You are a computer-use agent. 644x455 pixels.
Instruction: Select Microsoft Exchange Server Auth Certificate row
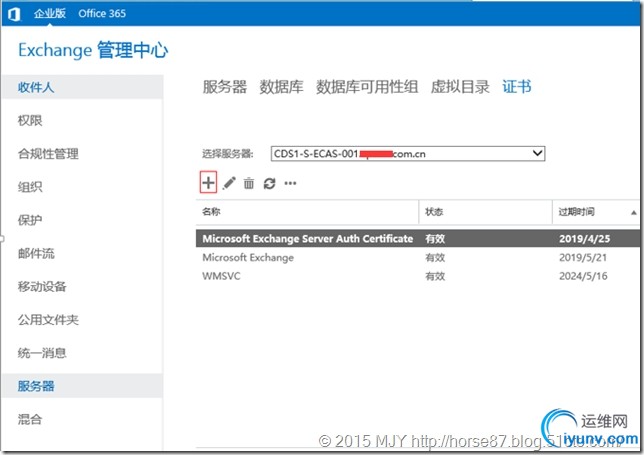click(x=418, y=239)
